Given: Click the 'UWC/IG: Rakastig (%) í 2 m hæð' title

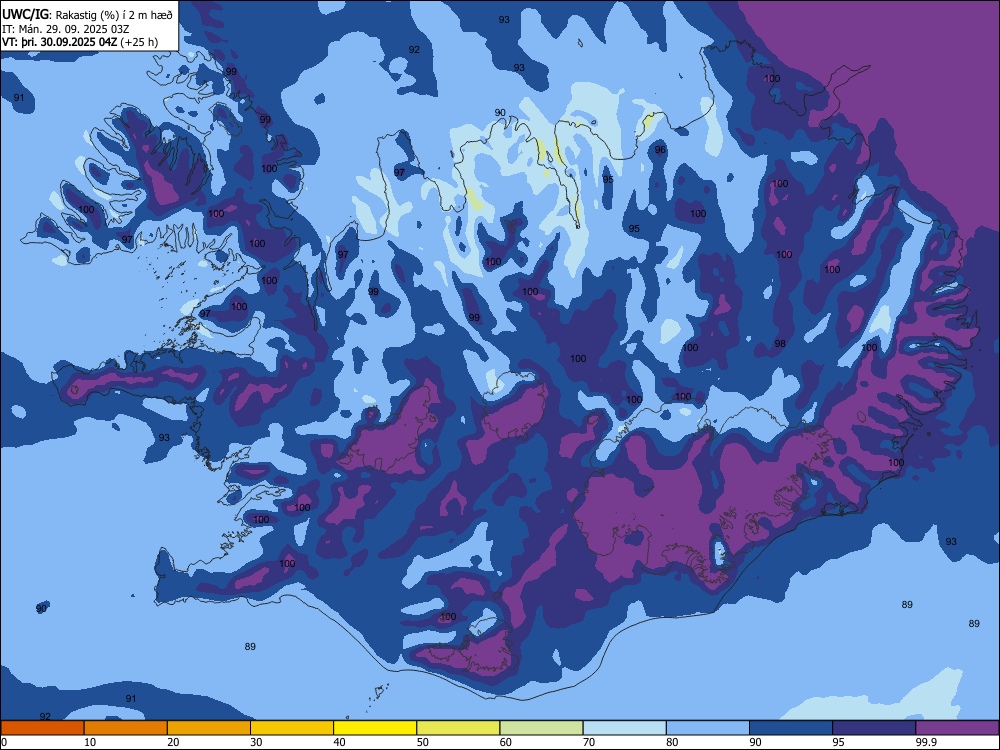Looking at the screenshot, I should pyautogui.click(x=87, y=15).
